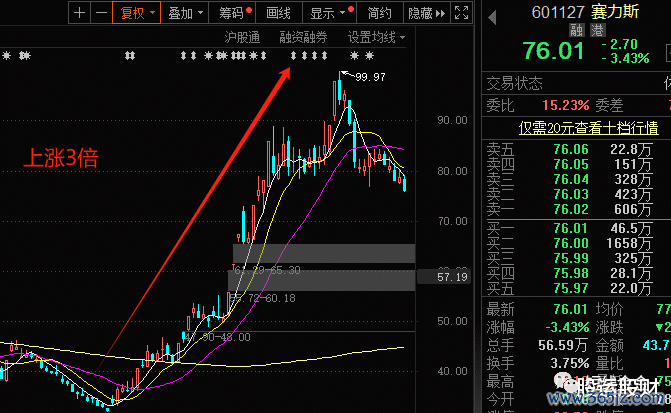The height and width of the screenshot is (413, 671).
Task: Click 买四 bid price 75.98
Action: 571,273
